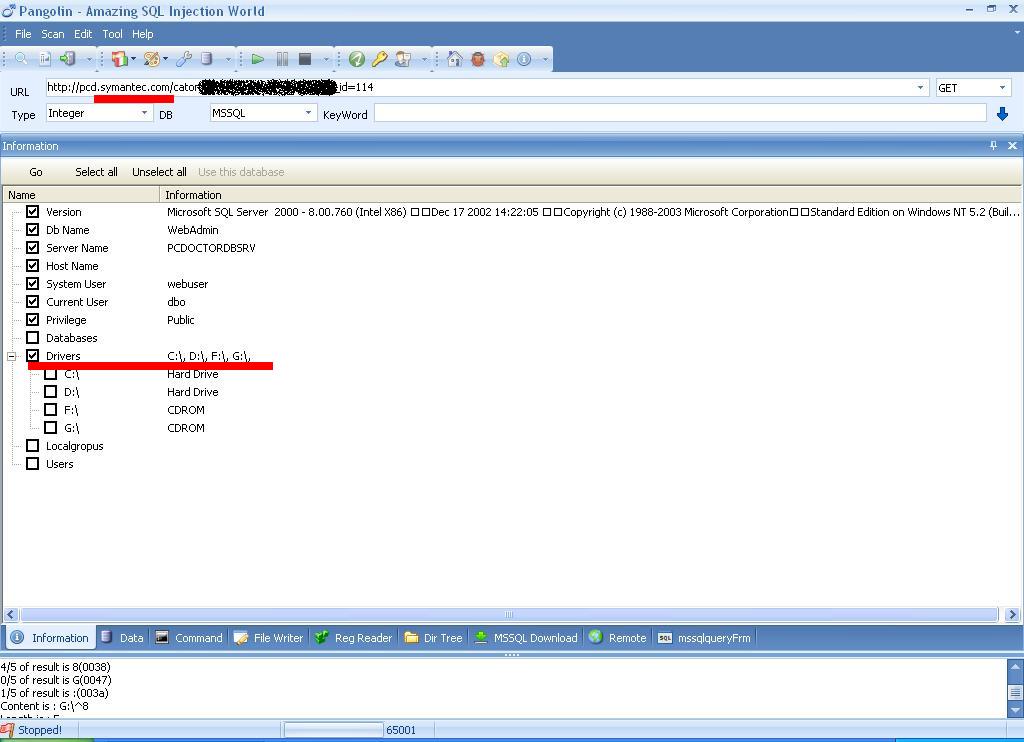Image resolution: width=1024 pixels, height=742 pixels.
Task: Uncheck the Server Name checkbox
Action: coord(32,248)
